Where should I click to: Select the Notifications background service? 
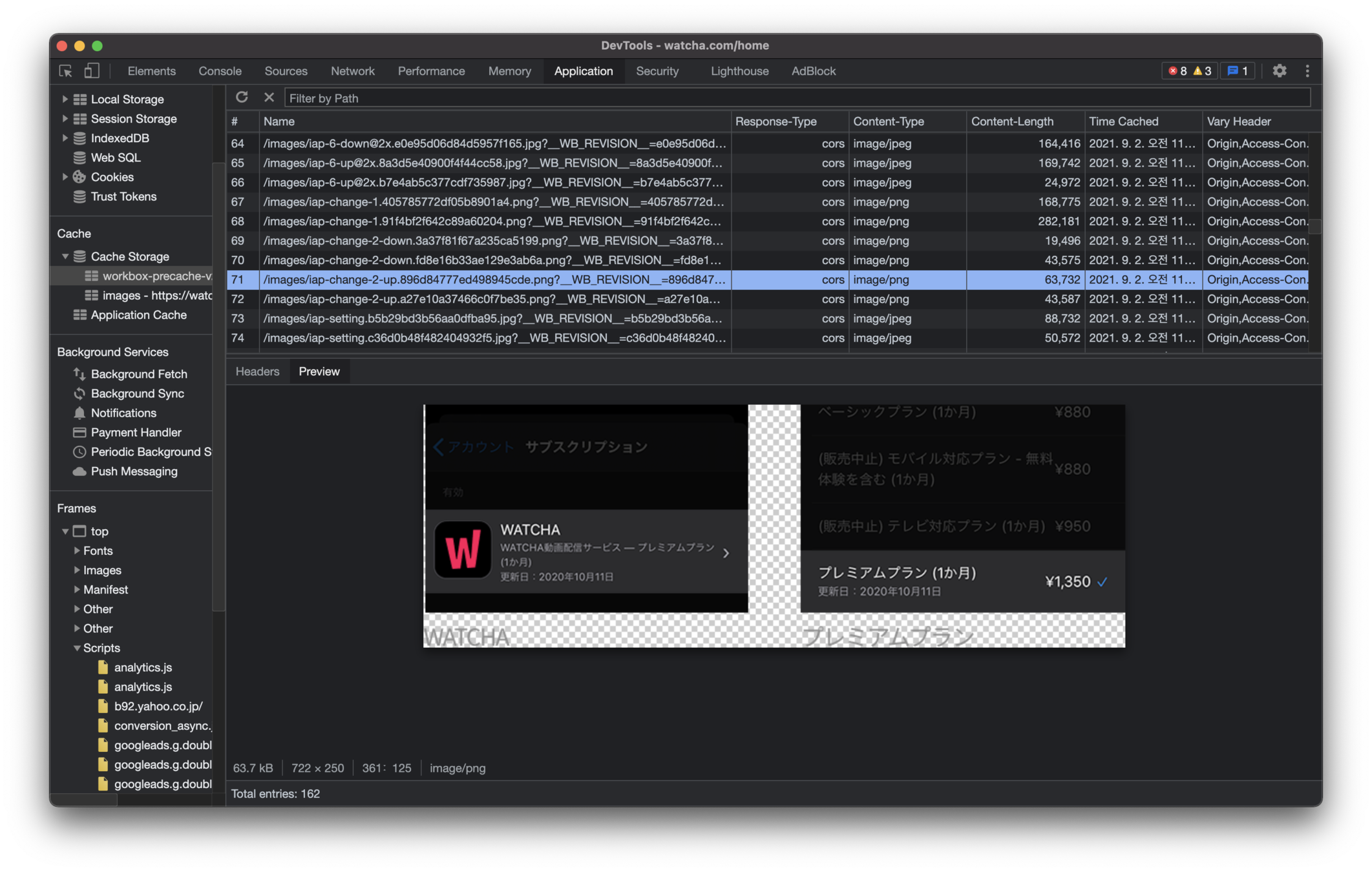pyautogui.click(x=123, y=413)
